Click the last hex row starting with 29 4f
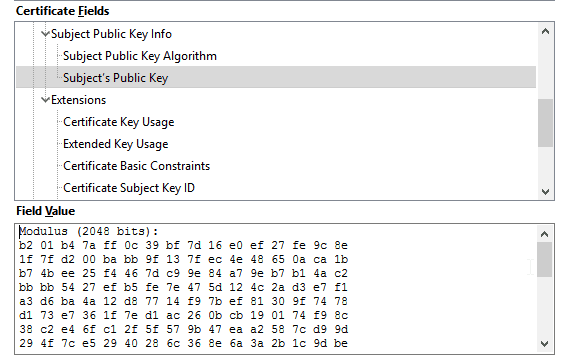Viewport: 563px width, 362px height. [183, 343]
